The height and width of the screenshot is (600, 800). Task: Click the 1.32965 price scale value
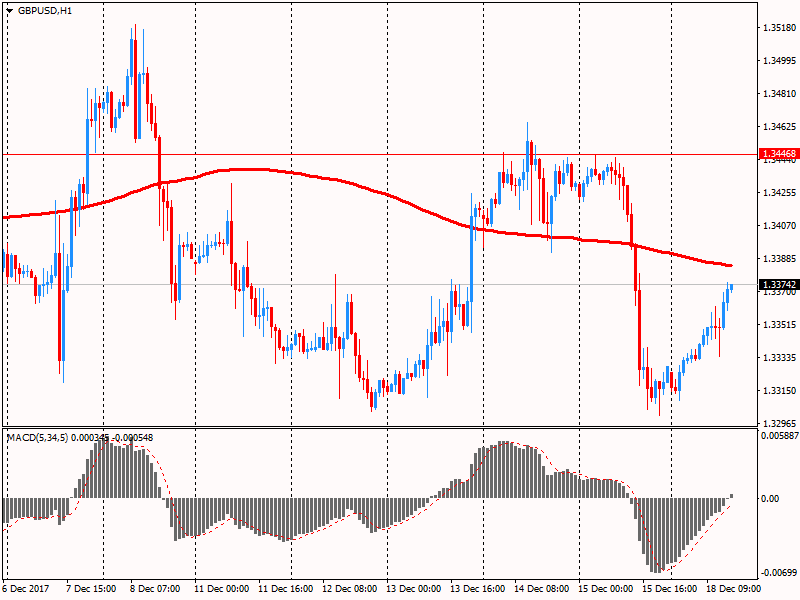tap(780, 423)
